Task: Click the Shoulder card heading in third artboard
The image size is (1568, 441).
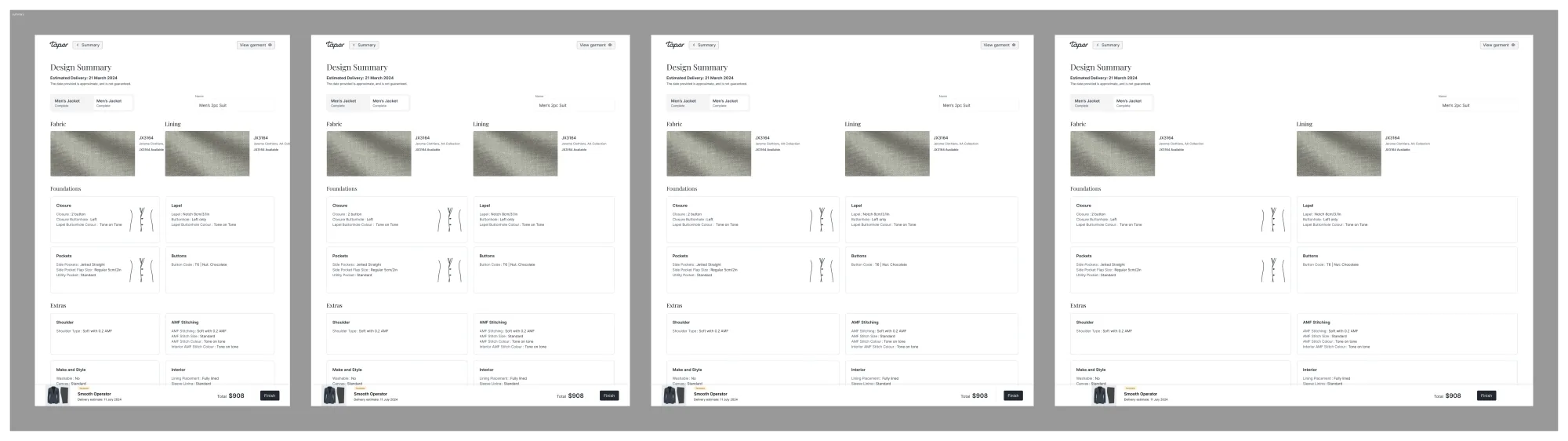Action: tap(681, 323)
